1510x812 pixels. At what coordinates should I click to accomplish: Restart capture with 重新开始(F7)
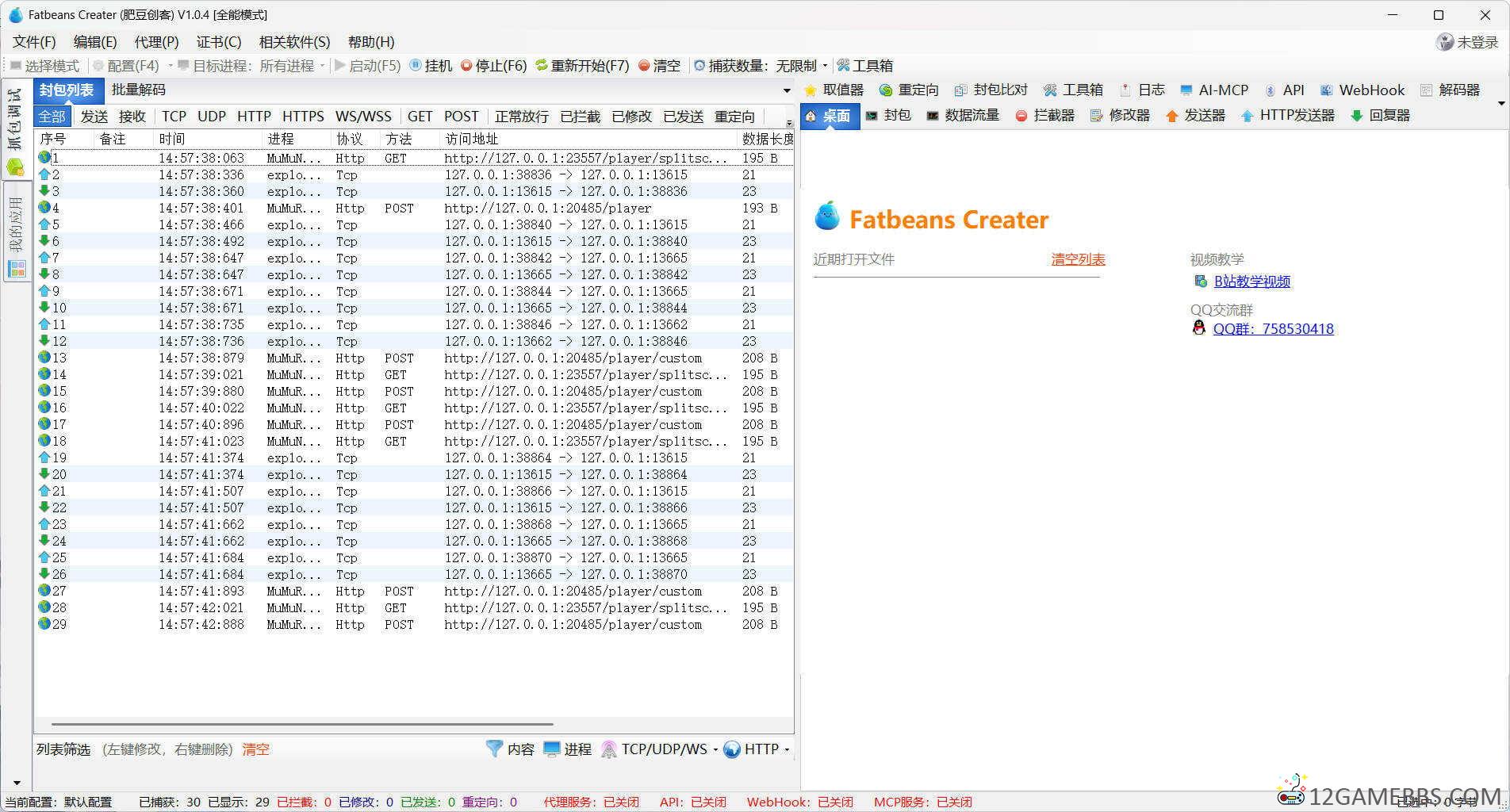582,66
